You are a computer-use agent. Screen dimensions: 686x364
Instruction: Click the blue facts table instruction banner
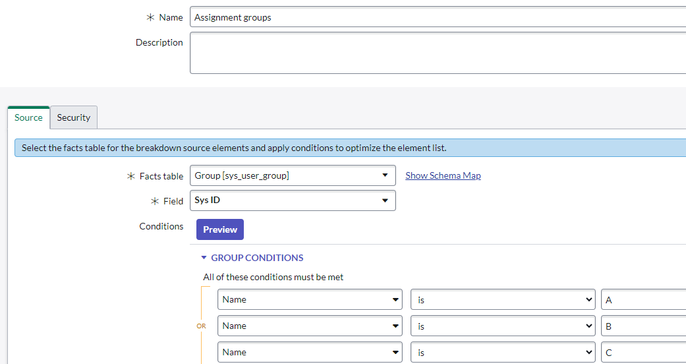pos(350,148)
